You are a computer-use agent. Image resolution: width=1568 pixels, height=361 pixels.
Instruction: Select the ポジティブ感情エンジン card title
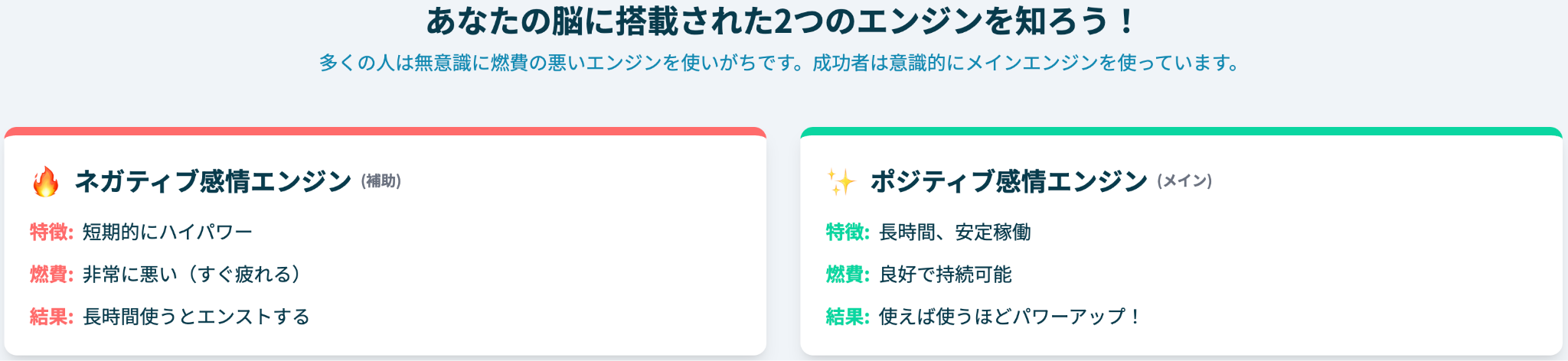tap(1009, 182)
